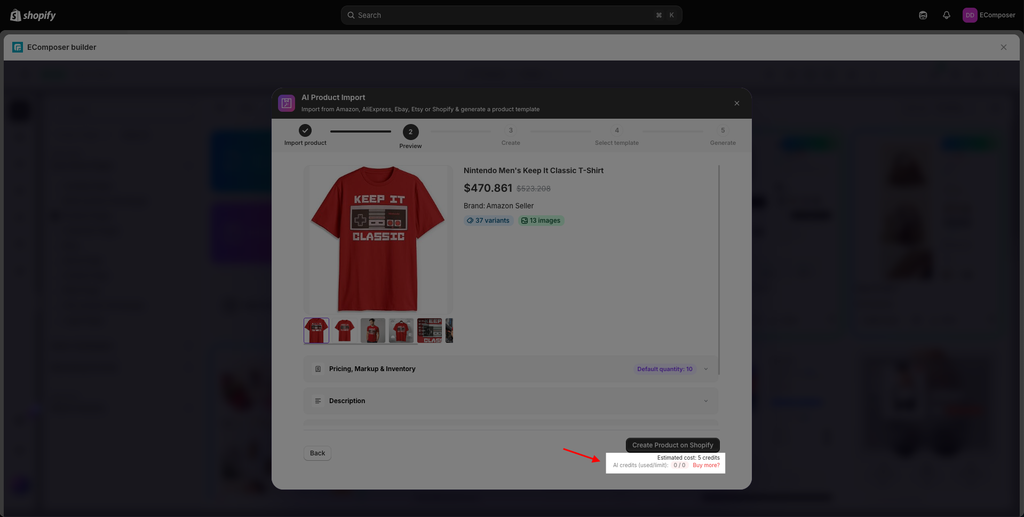This screenshot has width=1024, height=517.
Task: Select the Generate step 5
Action: pyautogui.click(x=722, y=136)
